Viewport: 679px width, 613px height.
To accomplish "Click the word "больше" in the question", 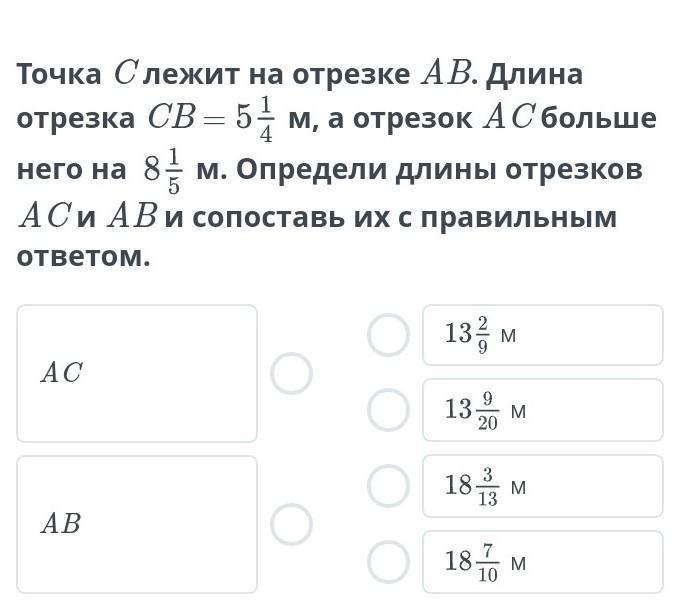I will (603, 119).
